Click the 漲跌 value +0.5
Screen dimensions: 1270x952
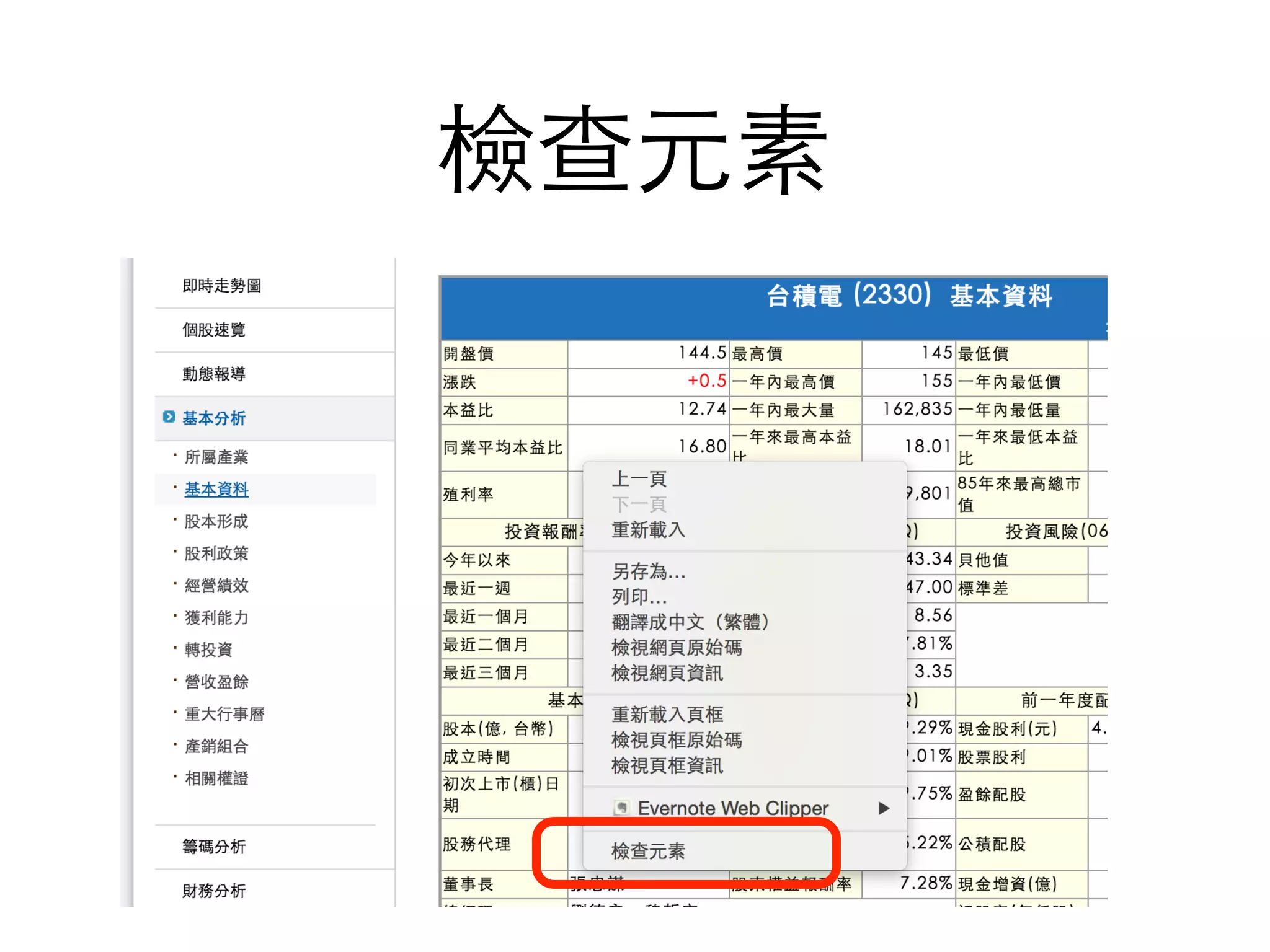[706, 381]
